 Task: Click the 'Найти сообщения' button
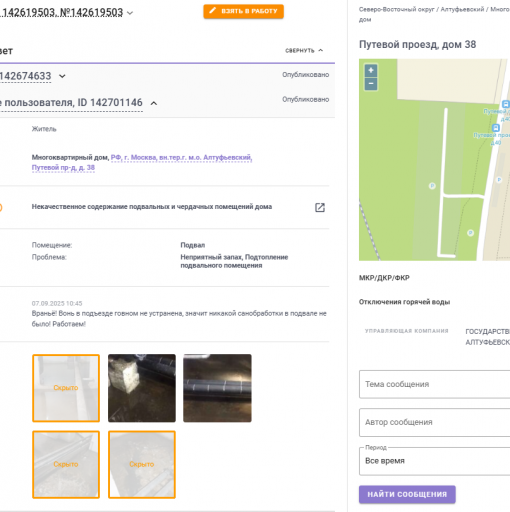pos(407,494)
